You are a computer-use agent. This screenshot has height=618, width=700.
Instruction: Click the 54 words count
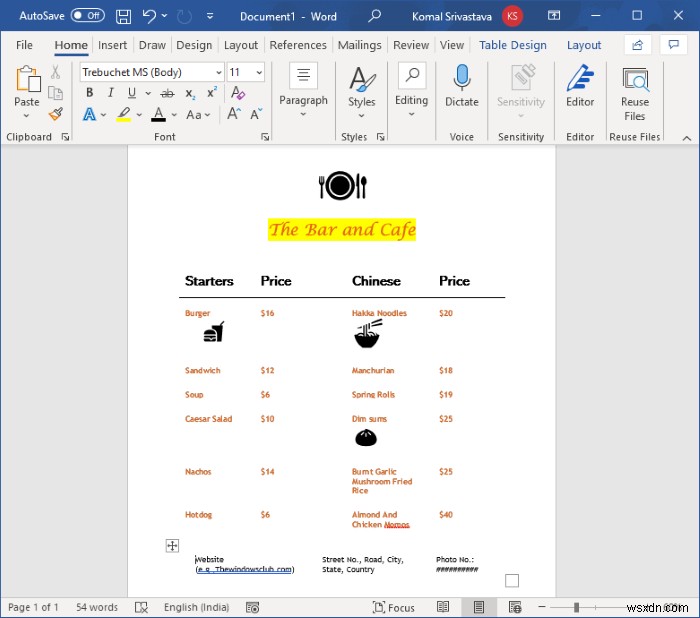point(97,607)
